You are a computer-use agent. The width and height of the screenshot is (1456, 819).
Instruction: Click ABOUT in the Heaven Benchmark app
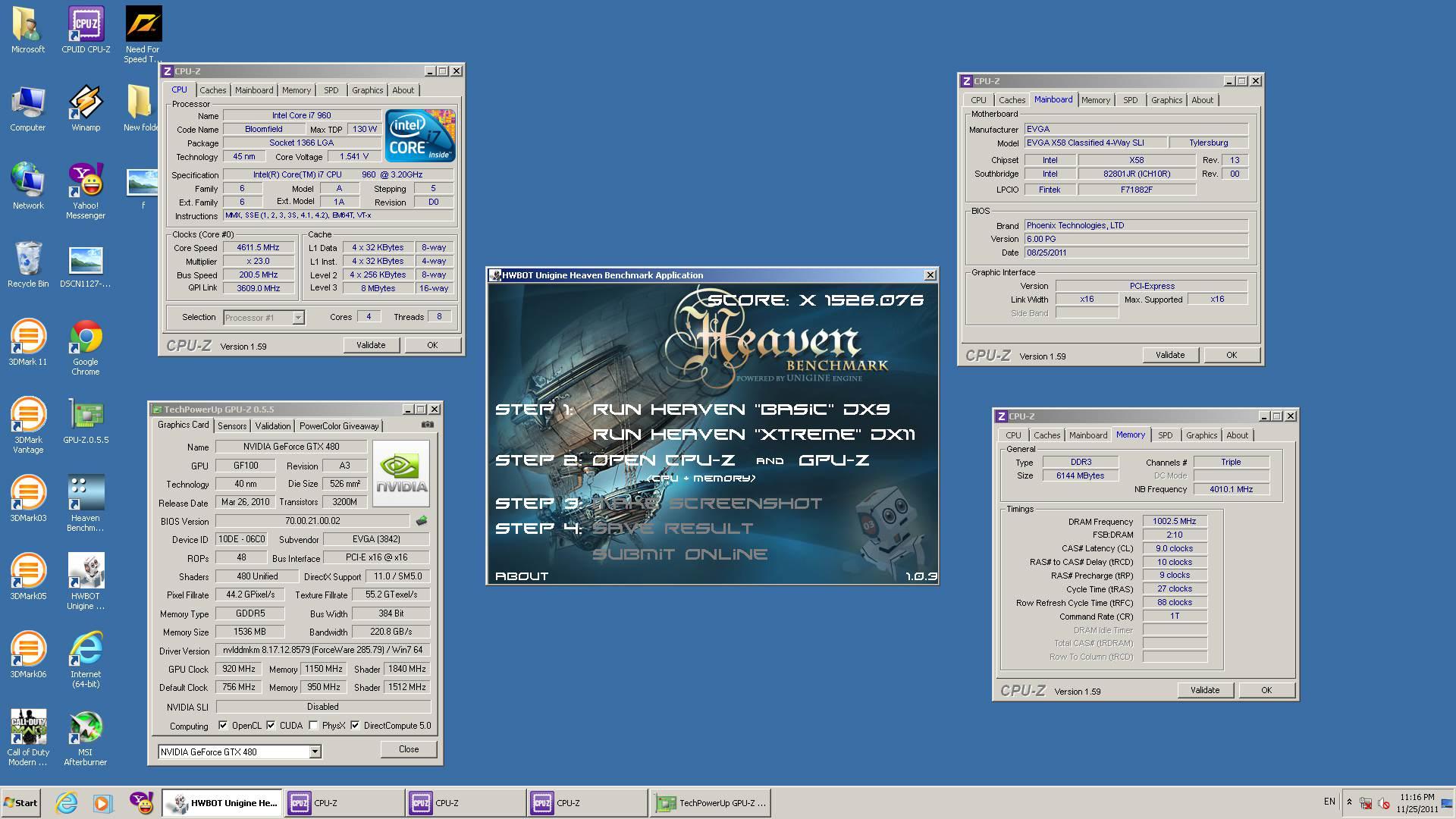[x=522, y=576]
